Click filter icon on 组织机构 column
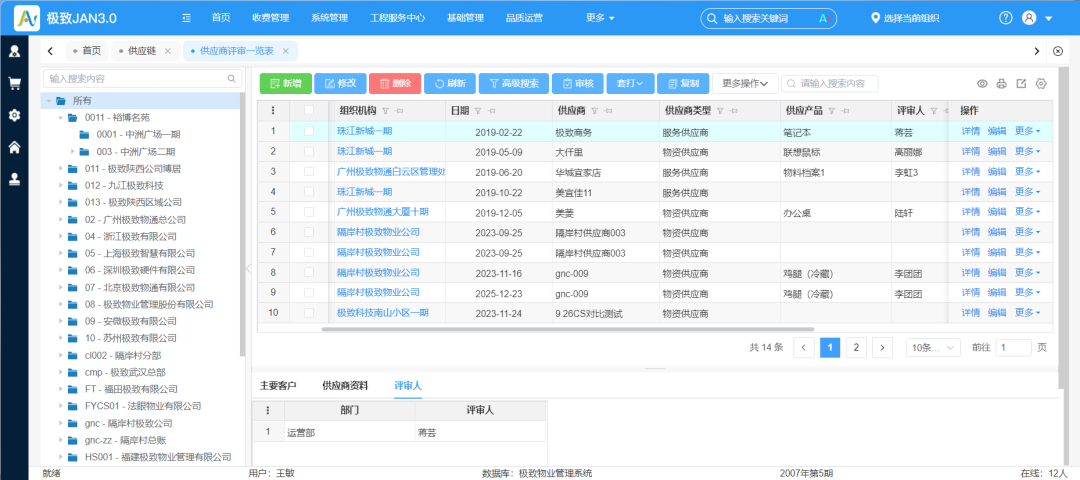The width and height of the screenshot is (1080, 480). (x=385, y=111)
